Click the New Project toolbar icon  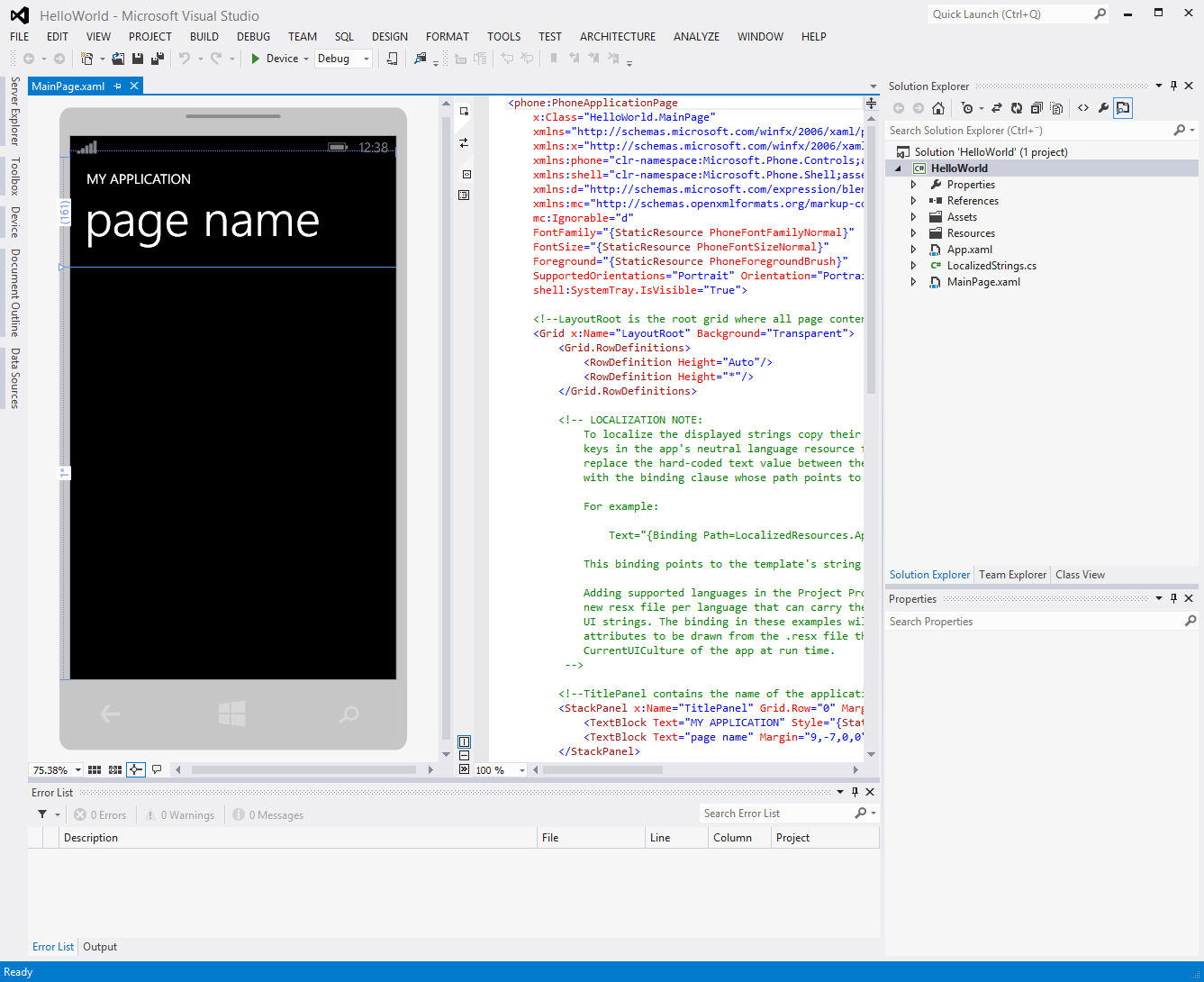pyautogui.click(x=86, y=59)
